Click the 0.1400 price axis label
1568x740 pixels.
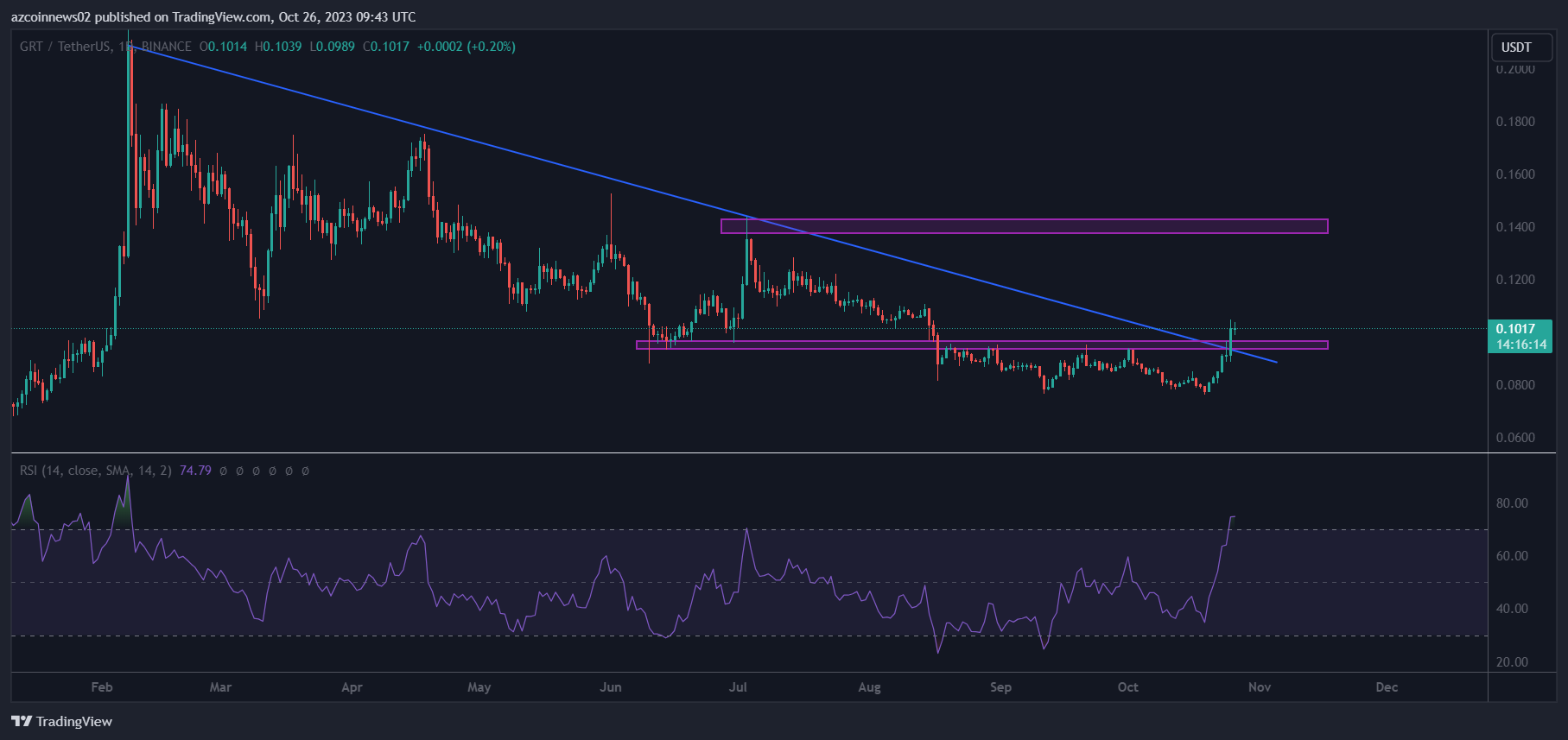(1515, 227)
